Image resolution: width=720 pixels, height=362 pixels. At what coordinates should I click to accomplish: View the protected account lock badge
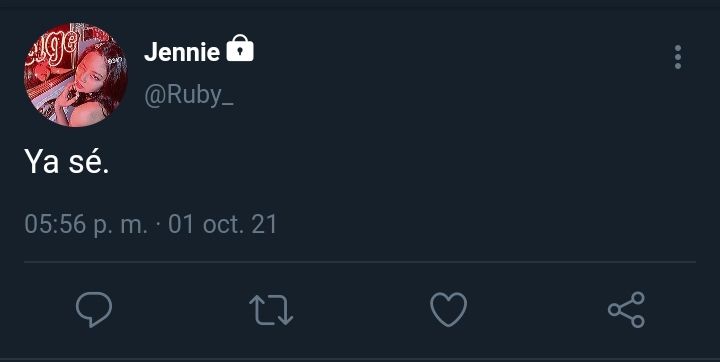(240, 48)
